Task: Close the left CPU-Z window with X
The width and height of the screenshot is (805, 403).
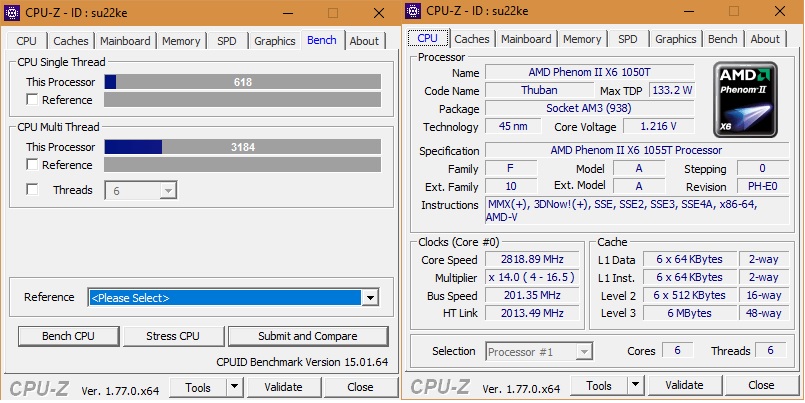Action: [x=379, y=13]
